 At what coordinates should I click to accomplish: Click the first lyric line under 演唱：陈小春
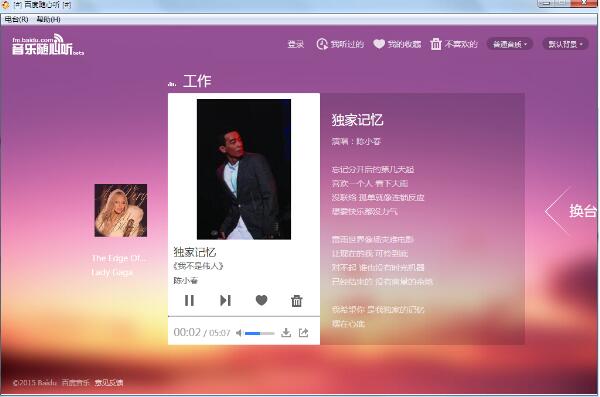click(373, 169)
